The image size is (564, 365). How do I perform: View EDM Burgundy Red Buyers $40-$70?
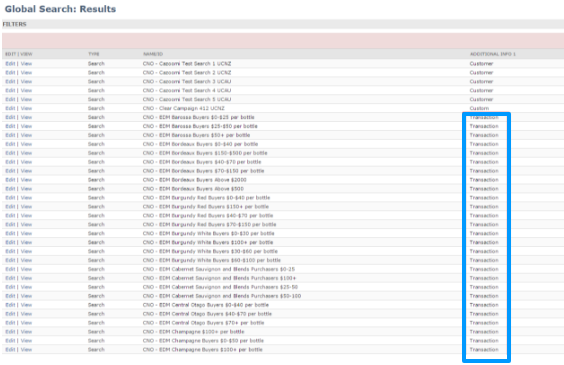point(26,216)
